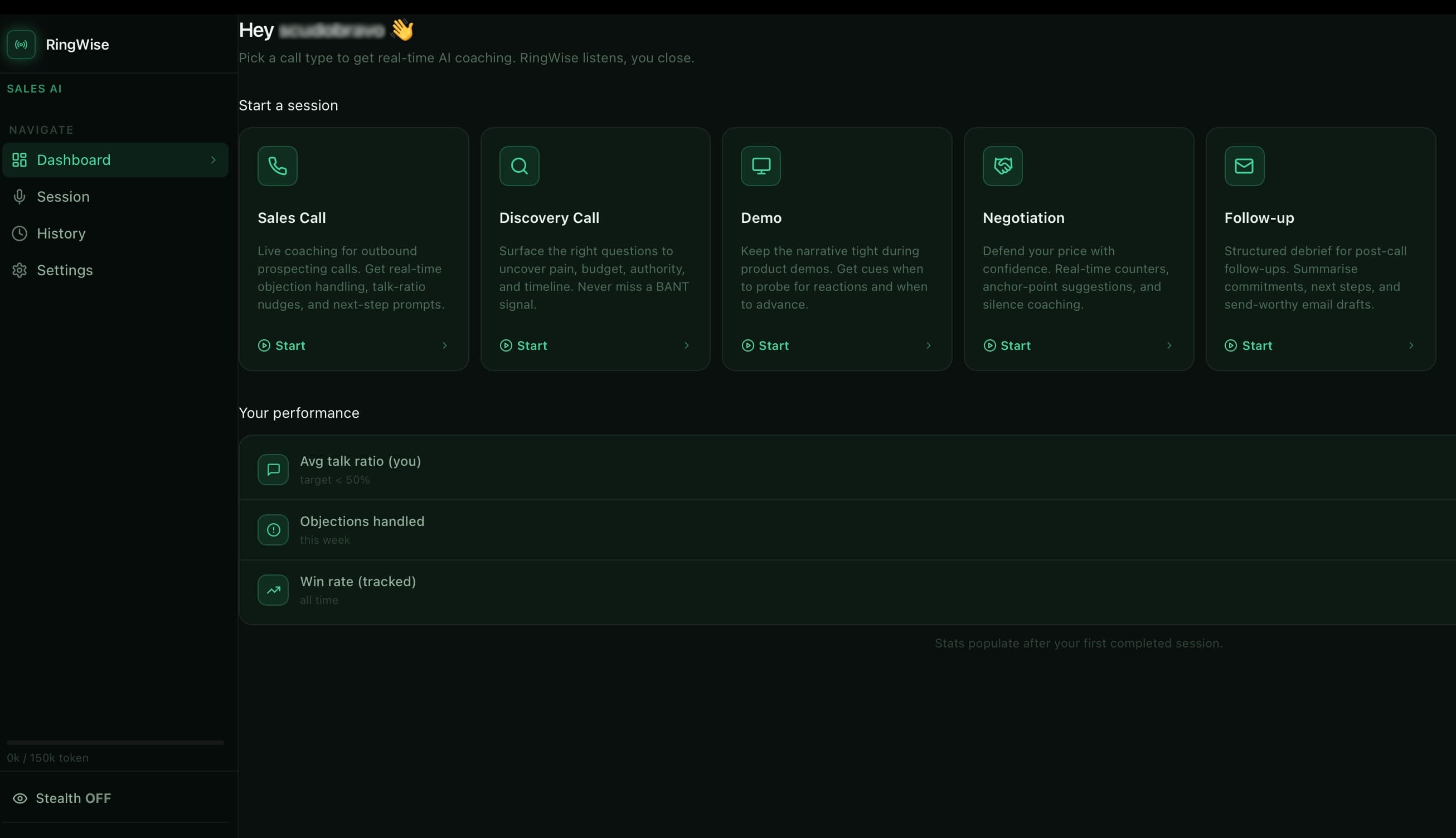Click the chevron on the Follow-up card
This screenshot has height=838, width=1456.
coord(1411,345)
